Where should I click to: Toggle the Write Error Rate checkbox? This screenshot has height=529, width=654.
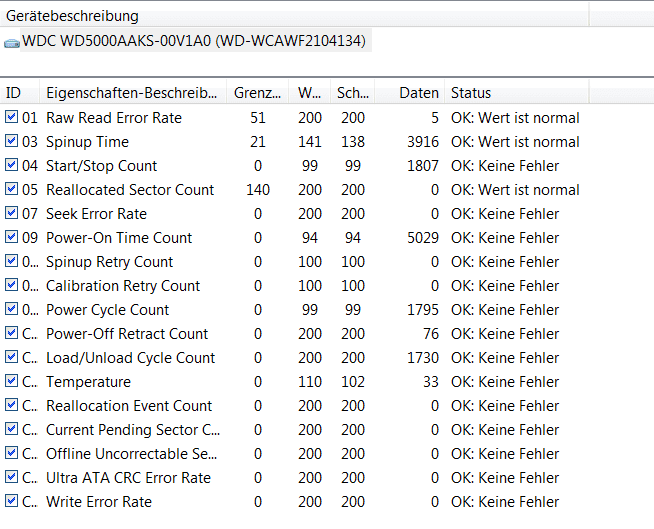tap(11, 501)
